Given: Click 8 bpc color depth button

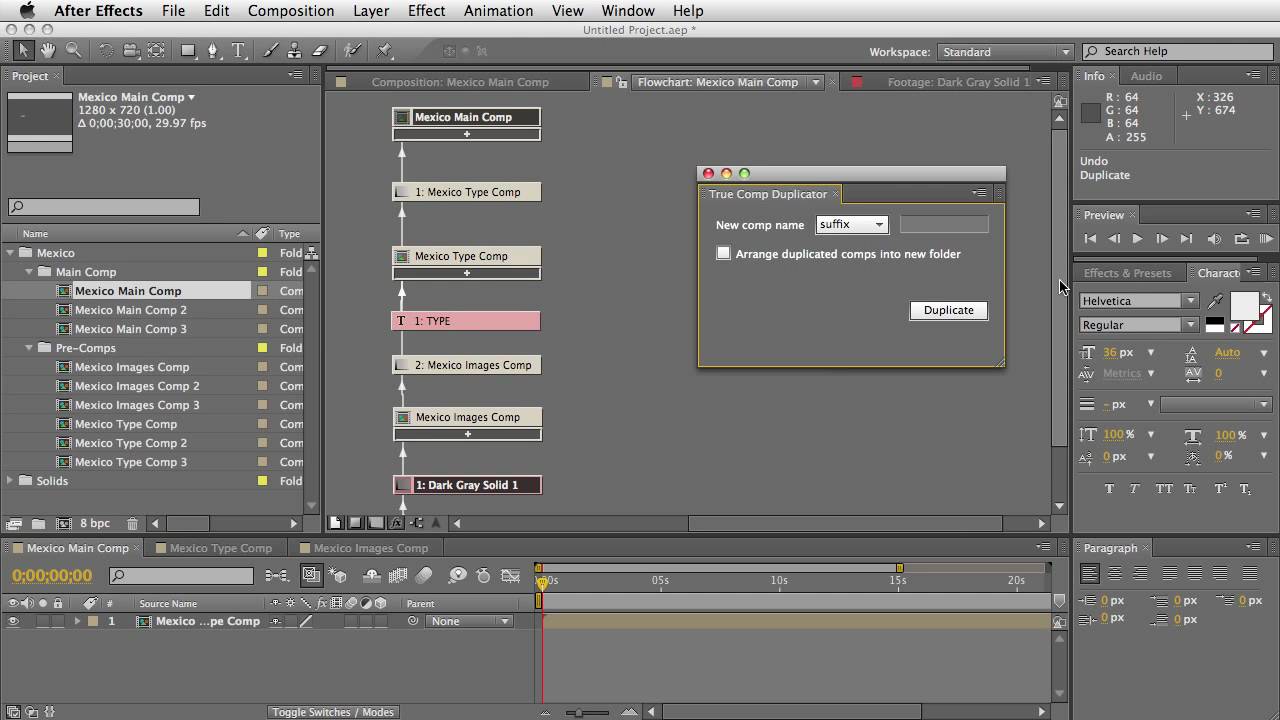Looking at the screenshot, I should point(95,523).
